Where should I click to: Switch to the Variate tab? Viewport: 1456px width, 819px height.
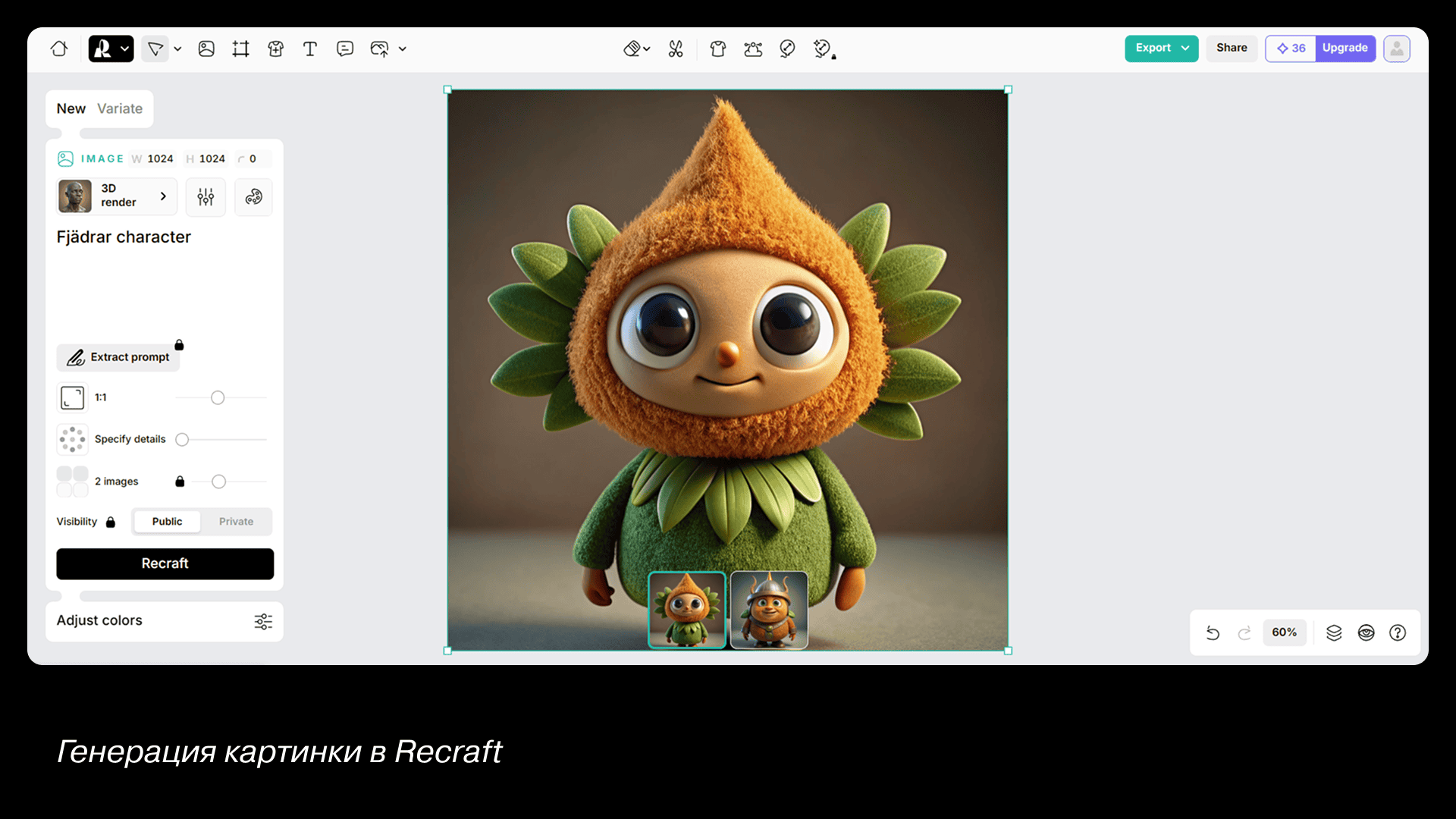point(120,108)
